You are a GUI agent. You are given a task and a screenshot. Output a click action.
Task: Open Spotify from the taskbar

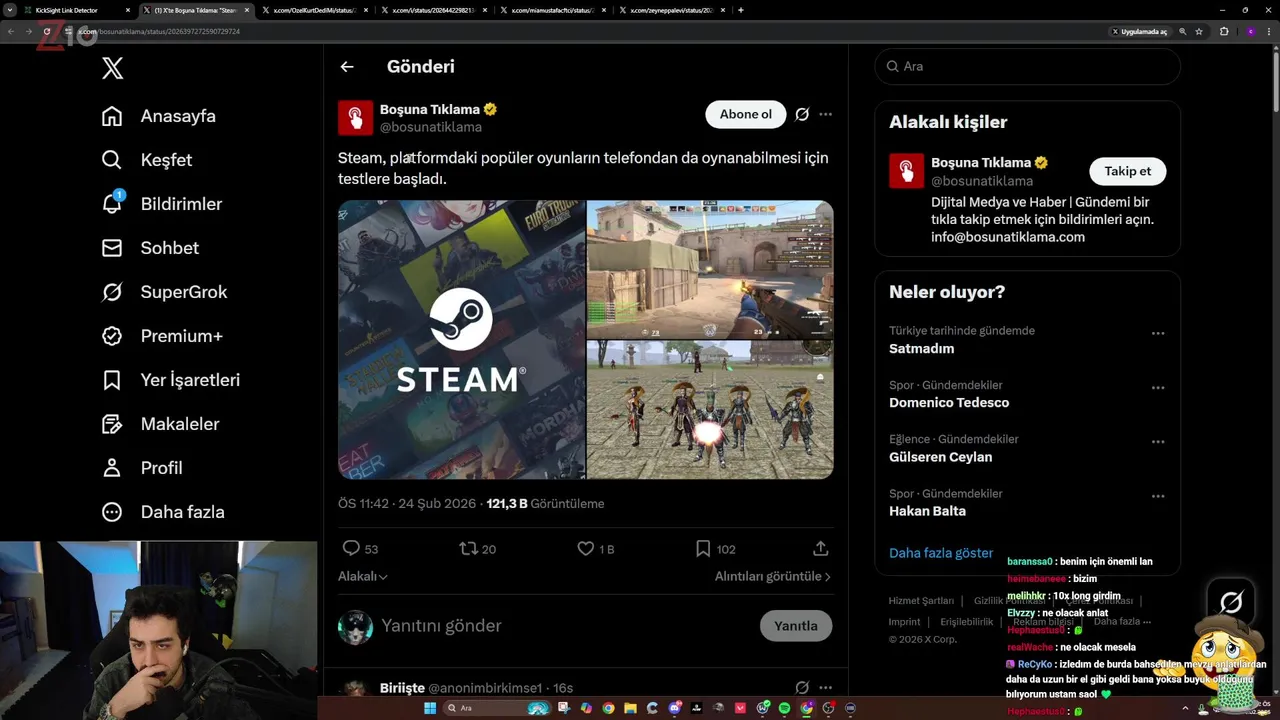784,708
